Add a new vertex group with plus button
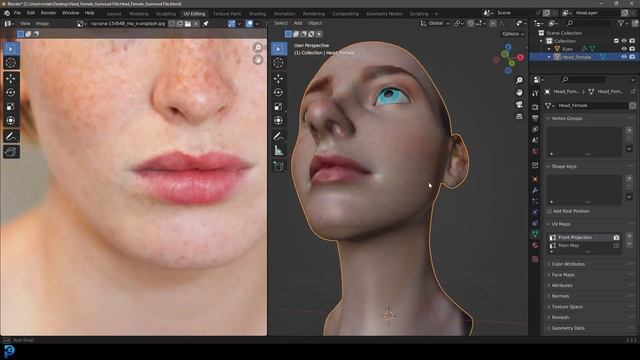The width and height of the screenshot is (640, 360). 629,130
